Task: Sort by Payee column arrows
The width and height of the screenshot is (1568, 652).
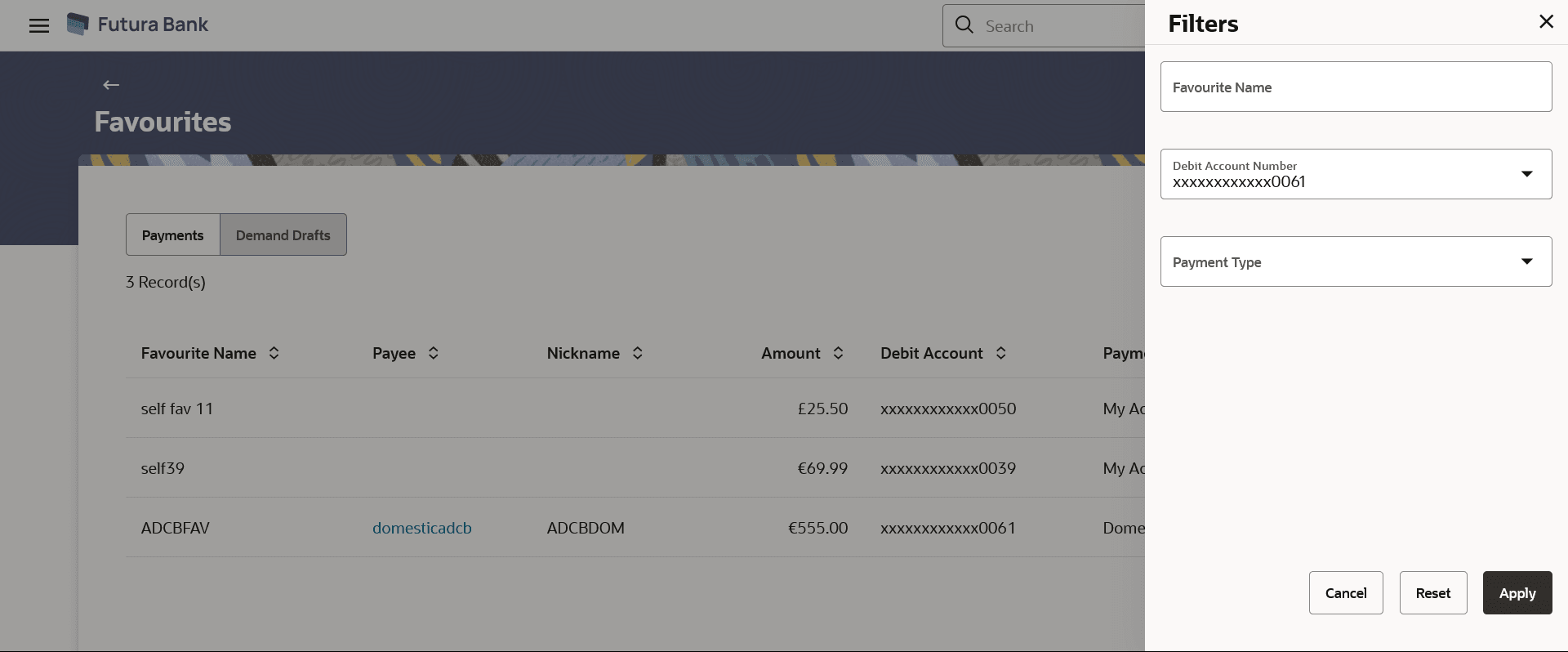Action: (434, 353)
